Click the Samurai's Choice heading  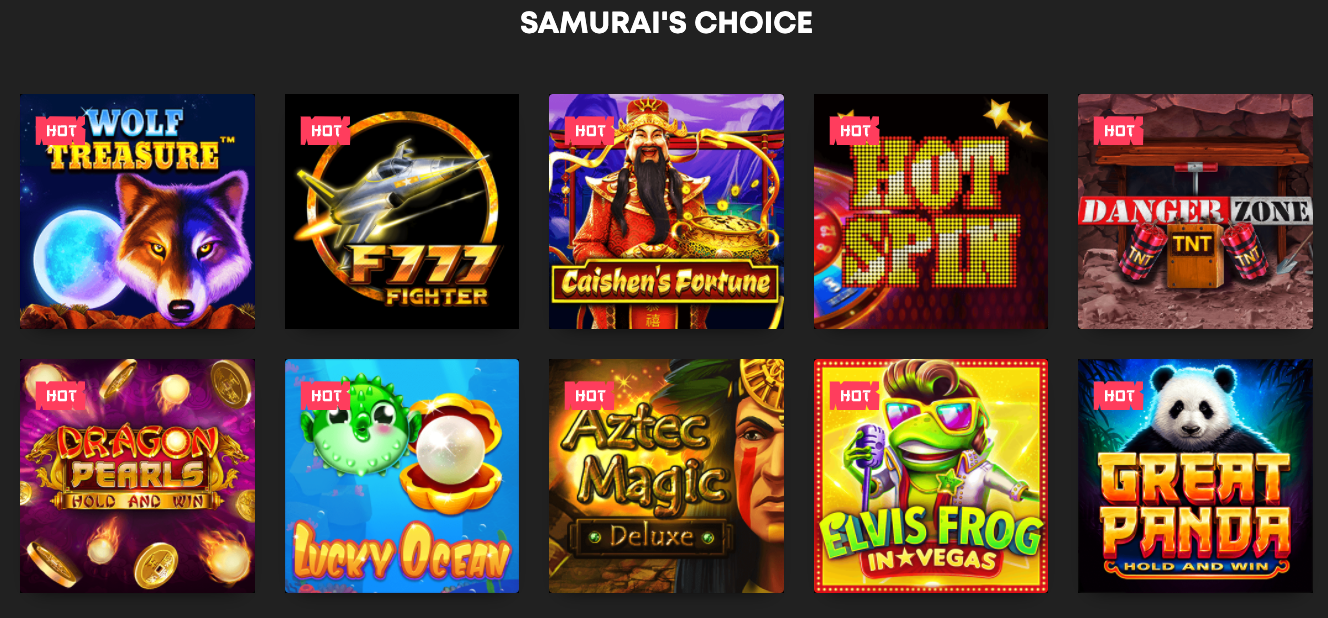click(666, 23)
